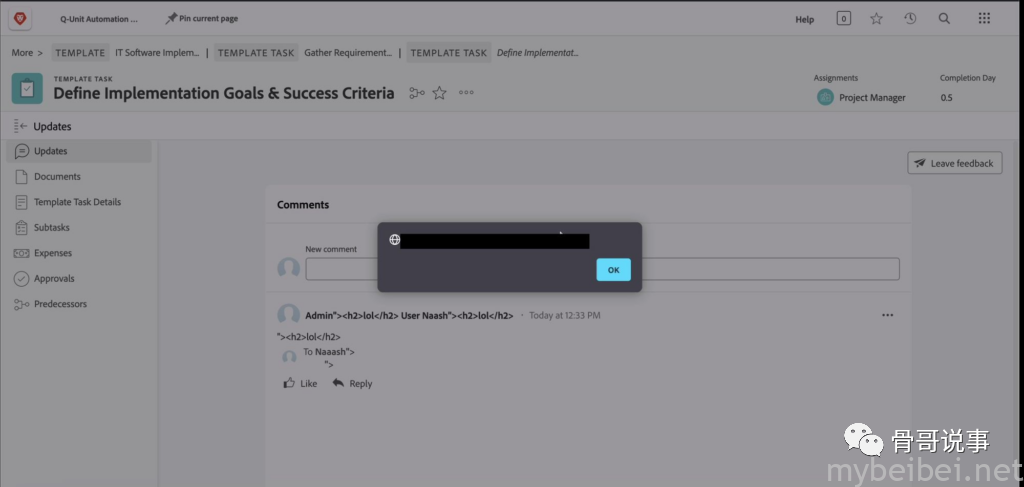Click the template task clipboard icon
Image resolution: width=1024 pixels, height=487 pixels.
[x=27, y=88]
